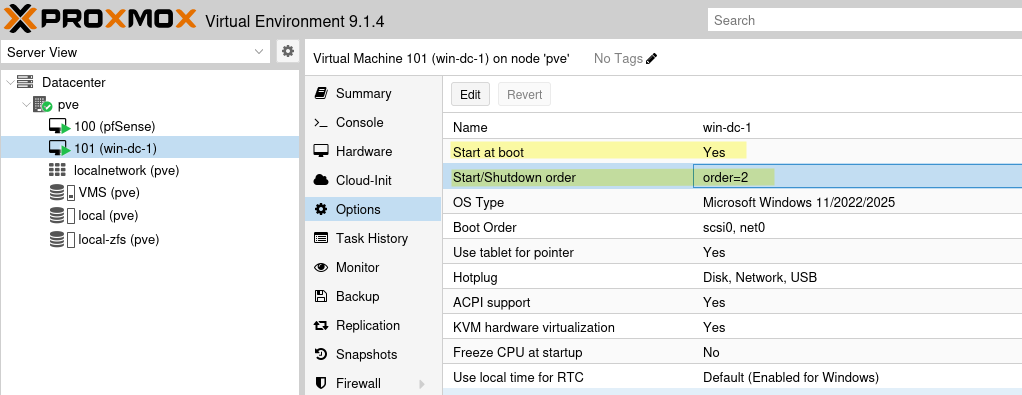Select the ACPI support row
The image size is (1022, 395).
[732, 302]
